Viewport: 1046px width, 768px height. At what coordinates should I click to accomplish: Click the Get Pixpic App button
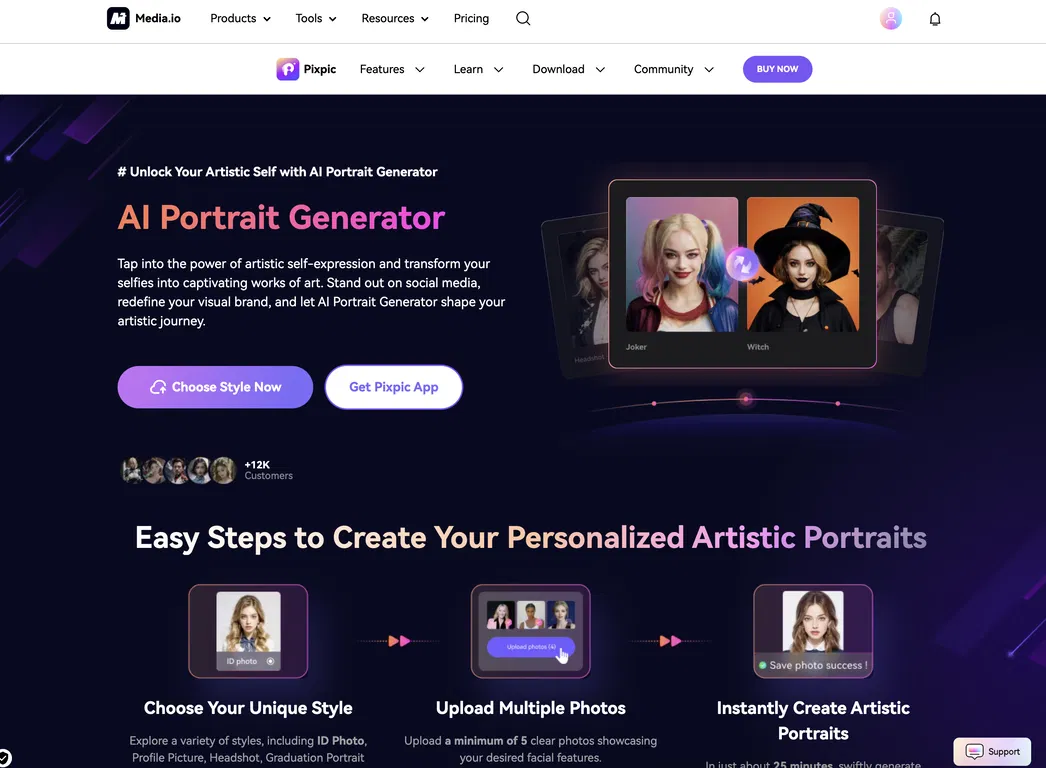click(394, 387)
